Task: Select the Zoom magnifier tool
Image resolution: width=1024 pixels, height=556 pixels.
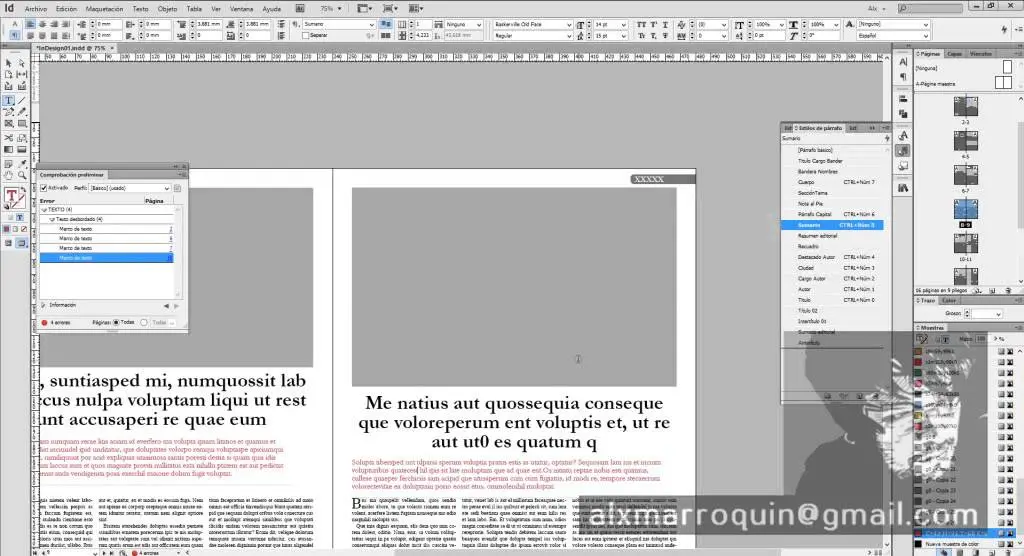Action: point(22,175)
